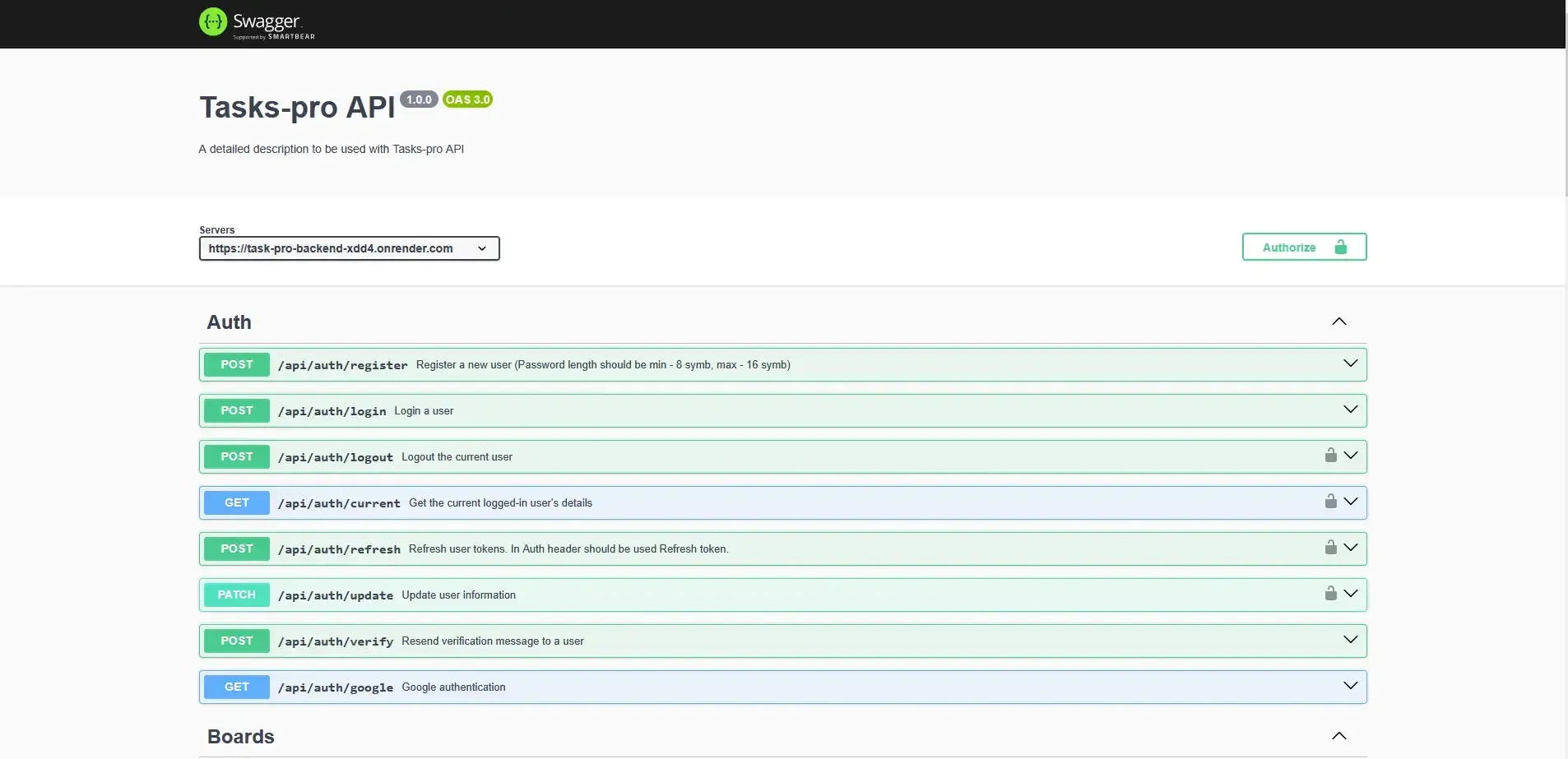The width and height of the screenshot is (1568, 759).
Task: Click the lock icon beside /api/auth/current
Action: [x=1330, y=502]
